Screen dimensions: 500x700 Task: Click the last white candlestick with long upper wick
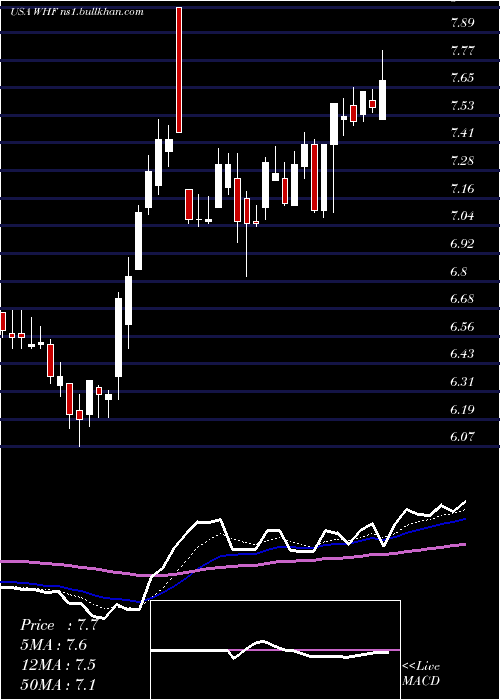click(x=383, y=85)
